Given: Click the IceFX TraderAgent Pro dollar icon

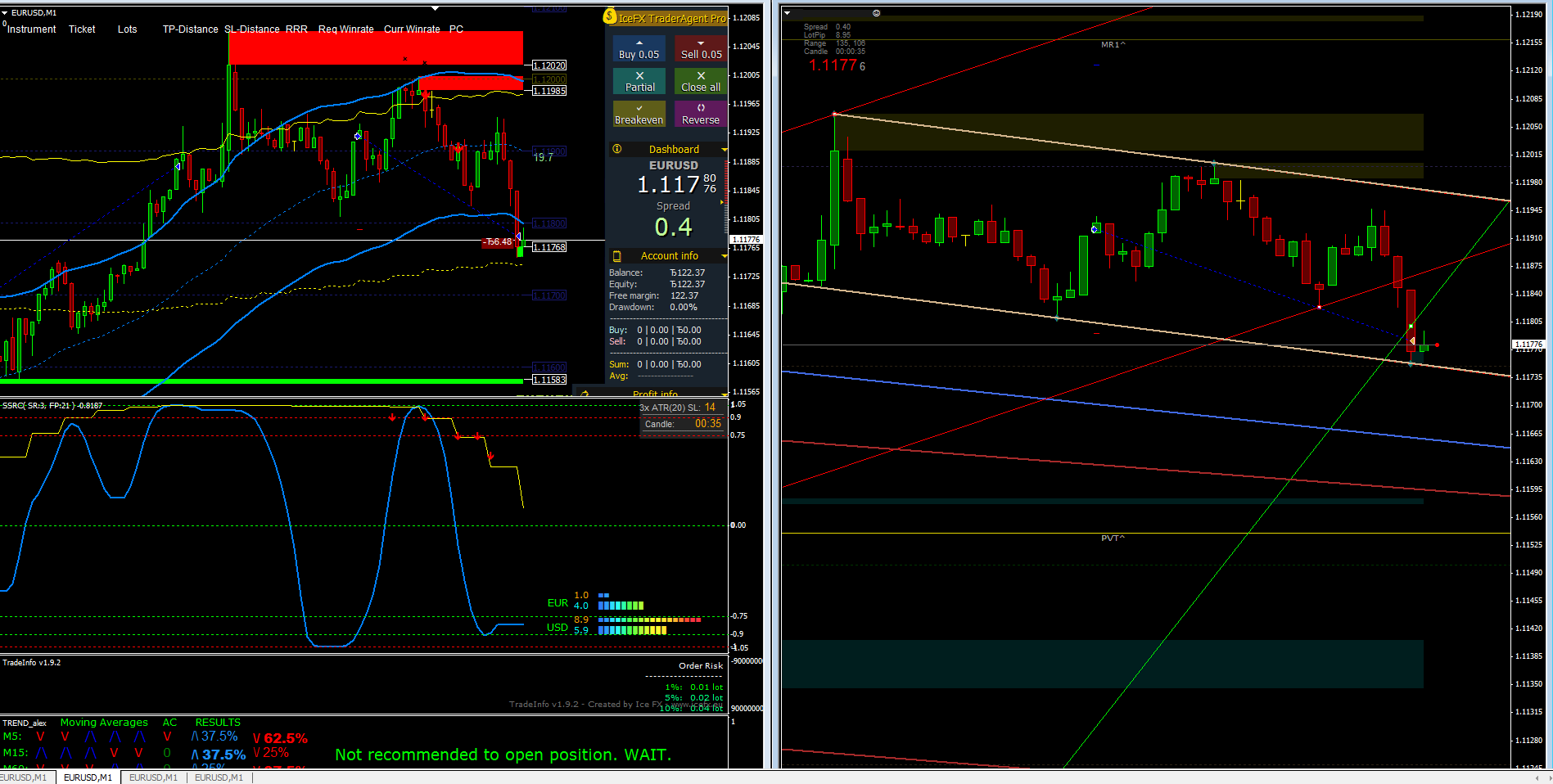Looking at the screenshot, I should click(610, 16).
